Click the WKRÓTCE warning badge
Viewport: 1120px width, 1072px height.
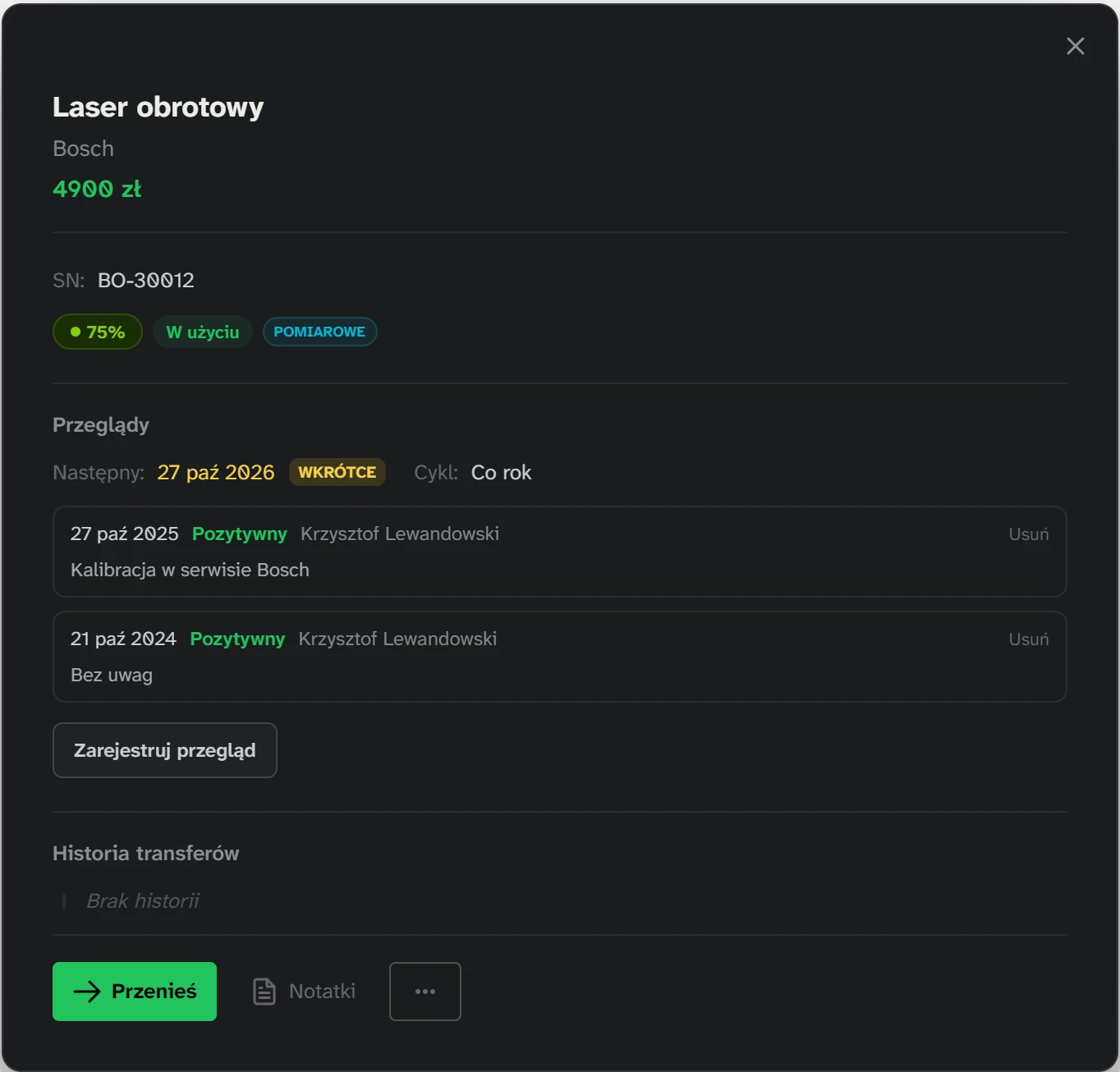pyautogui.click(x=337, y=472)
